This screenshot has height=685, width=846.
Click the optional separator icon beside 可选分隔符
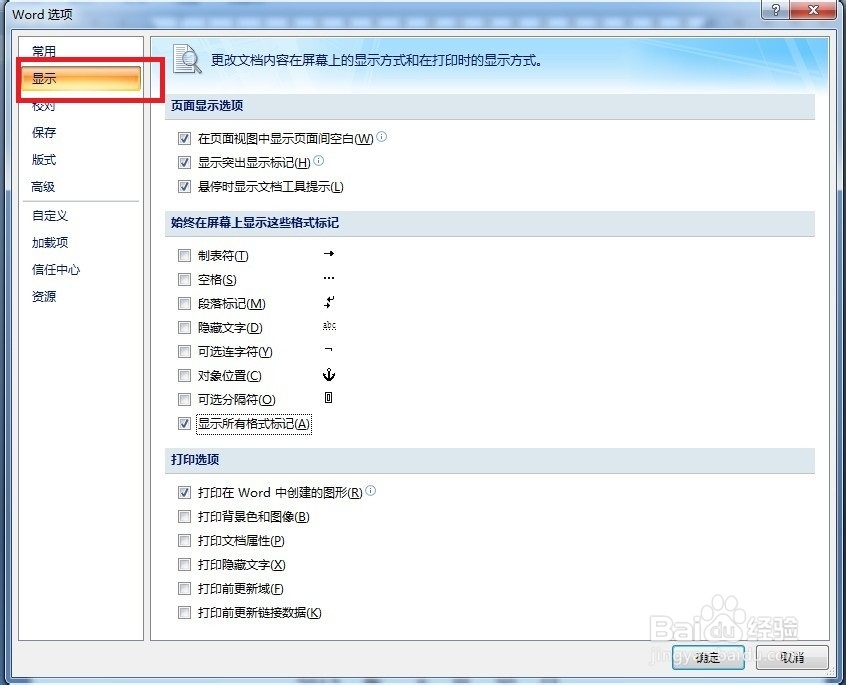click(330, 399)
